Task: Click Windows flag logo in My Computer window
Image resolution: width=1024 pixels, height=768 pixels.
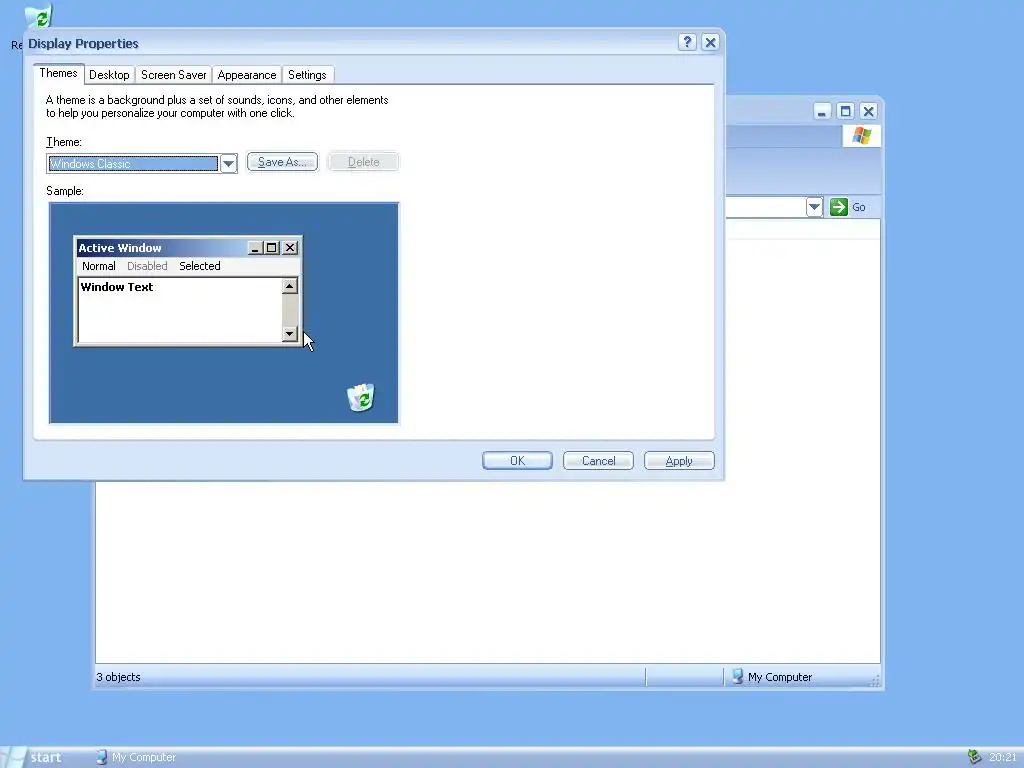Action: [x=861, y=136]
